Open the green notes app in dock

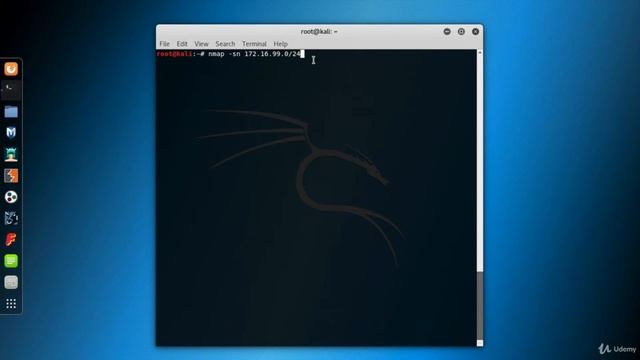(x=11, y=261)
